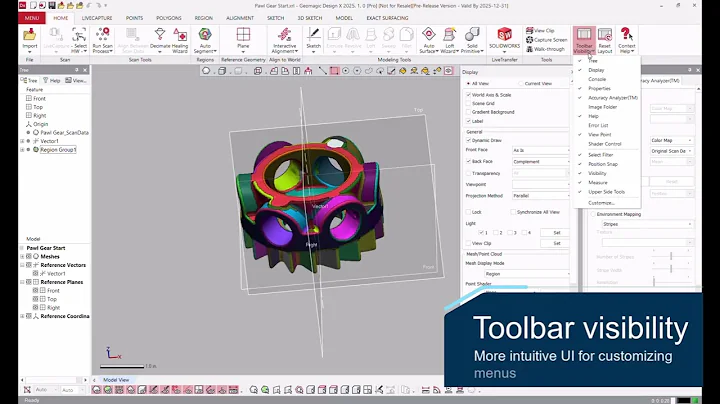720x404 pixels.
Task: Click the Toolbar Visibility button
Action: (x=584, y=40)
